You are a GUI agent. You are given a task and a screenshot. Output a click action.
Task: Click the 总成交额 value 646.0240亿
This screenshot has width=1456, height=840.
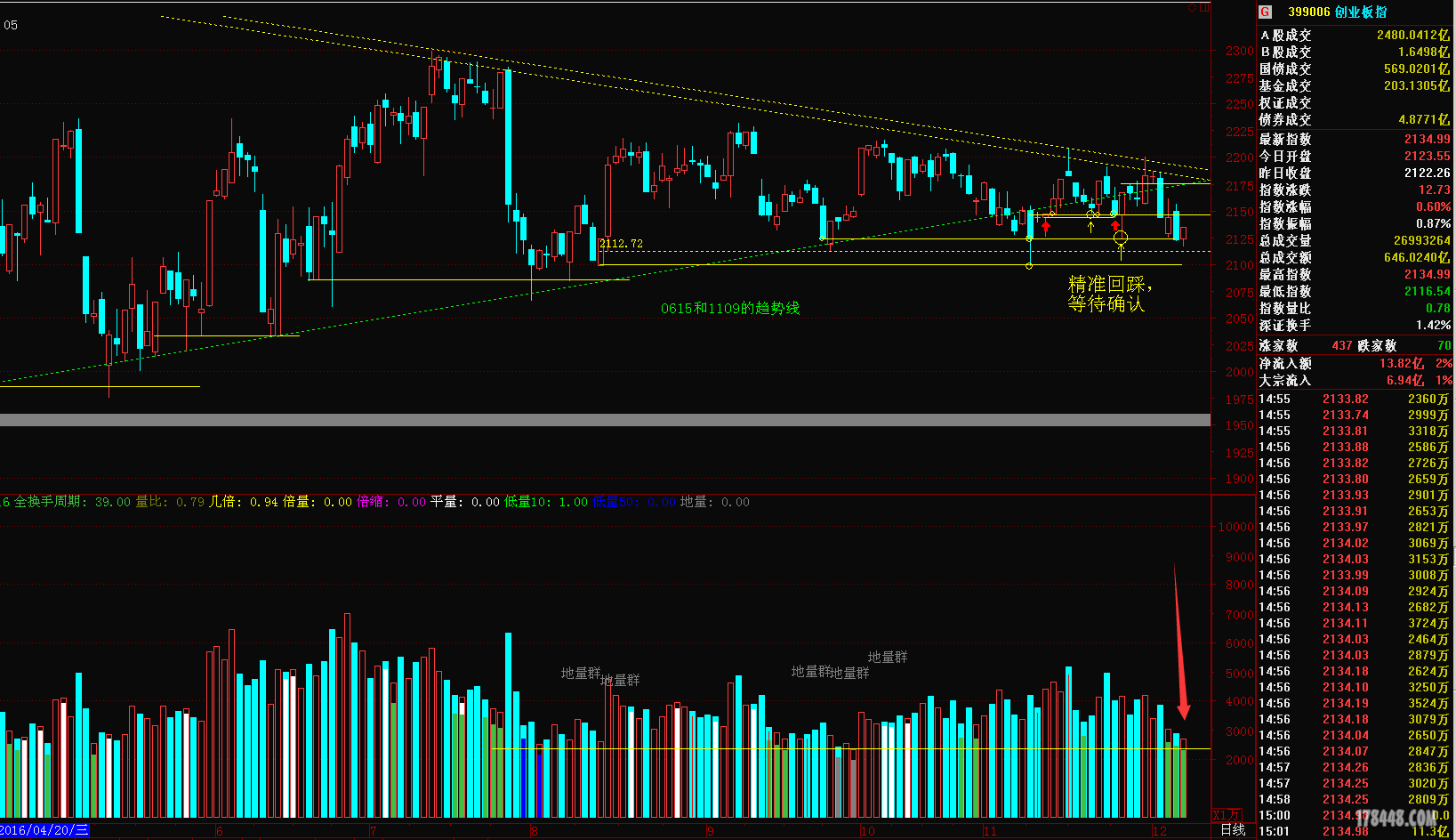[1417, 257]
